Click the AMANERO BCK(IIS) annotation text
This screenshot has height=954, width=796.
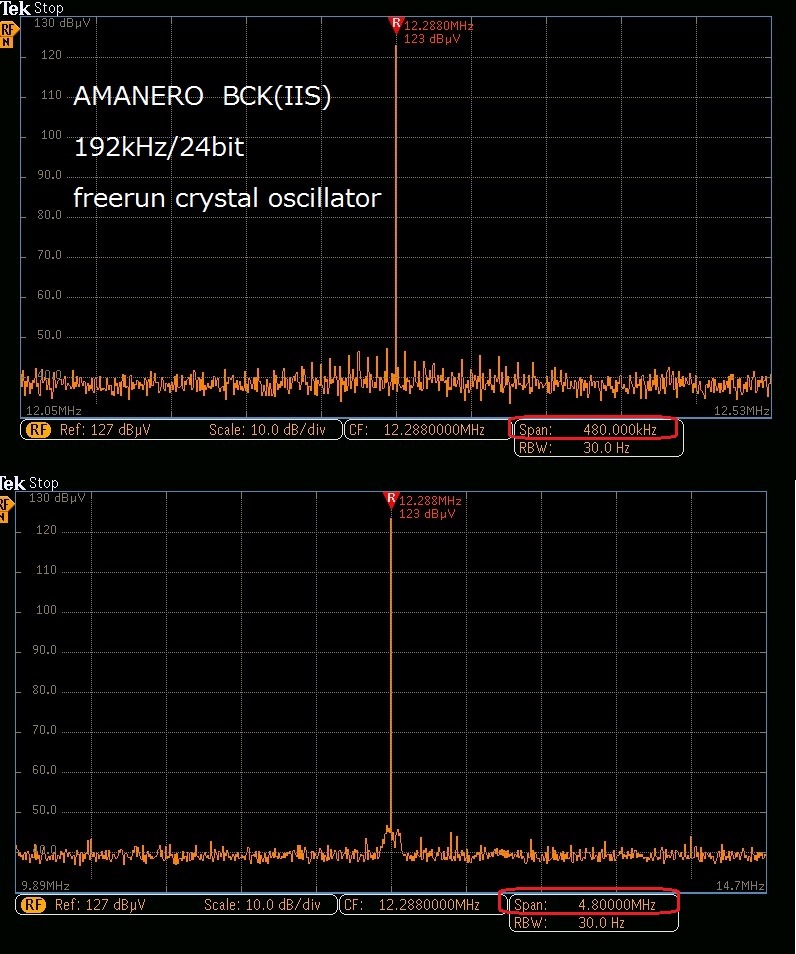[x=202, y=96]
